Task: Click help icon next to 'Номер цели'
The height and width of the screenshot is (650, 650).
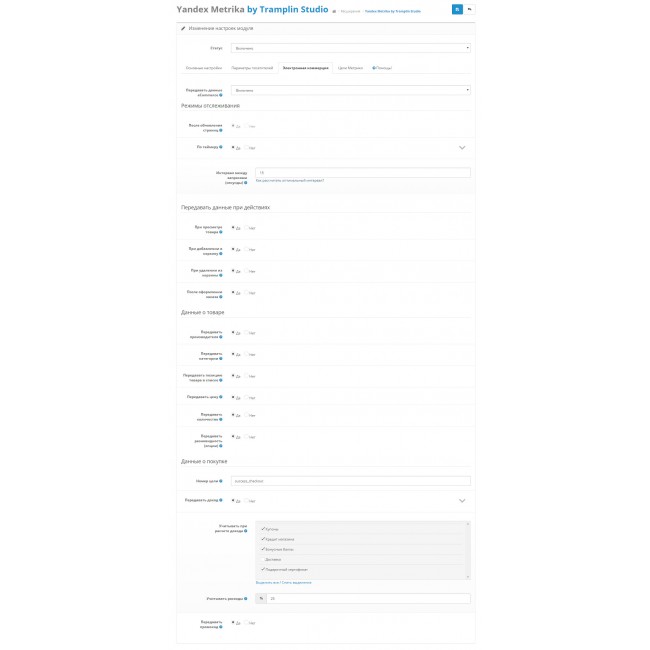Action: [220, 481]
